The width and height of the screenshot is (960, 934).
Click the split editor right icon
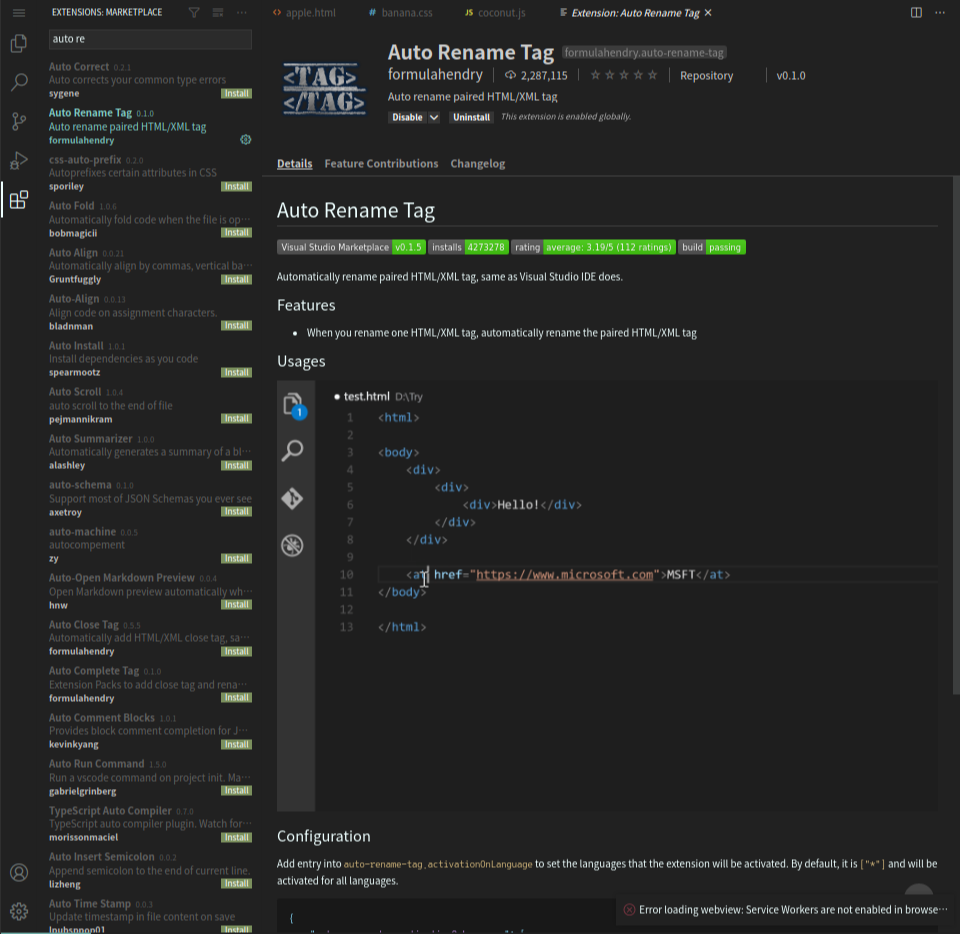click(x=916, y=13)
